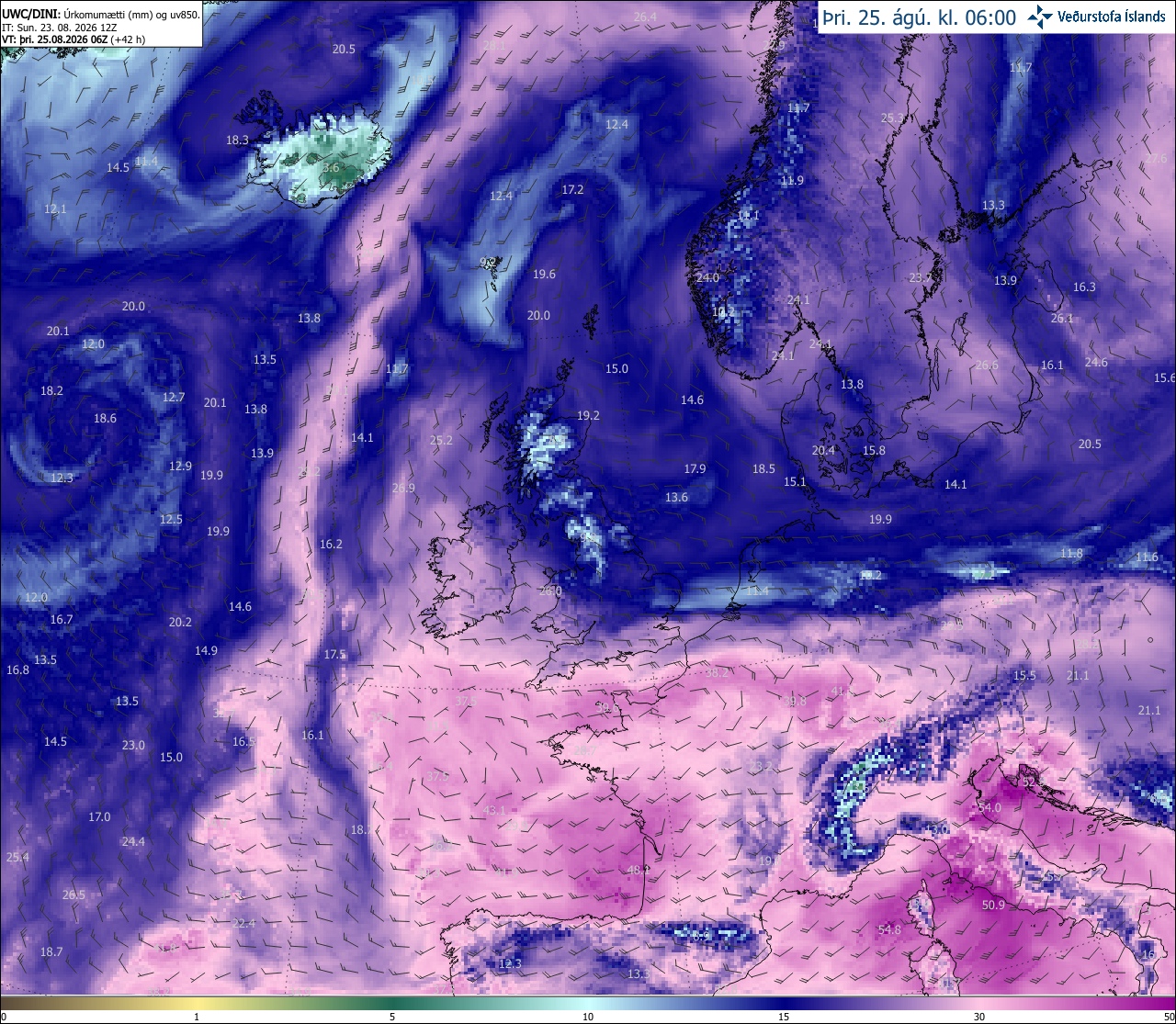Click the 18.6 value in Atlantic swirl

tap(105, 418)
